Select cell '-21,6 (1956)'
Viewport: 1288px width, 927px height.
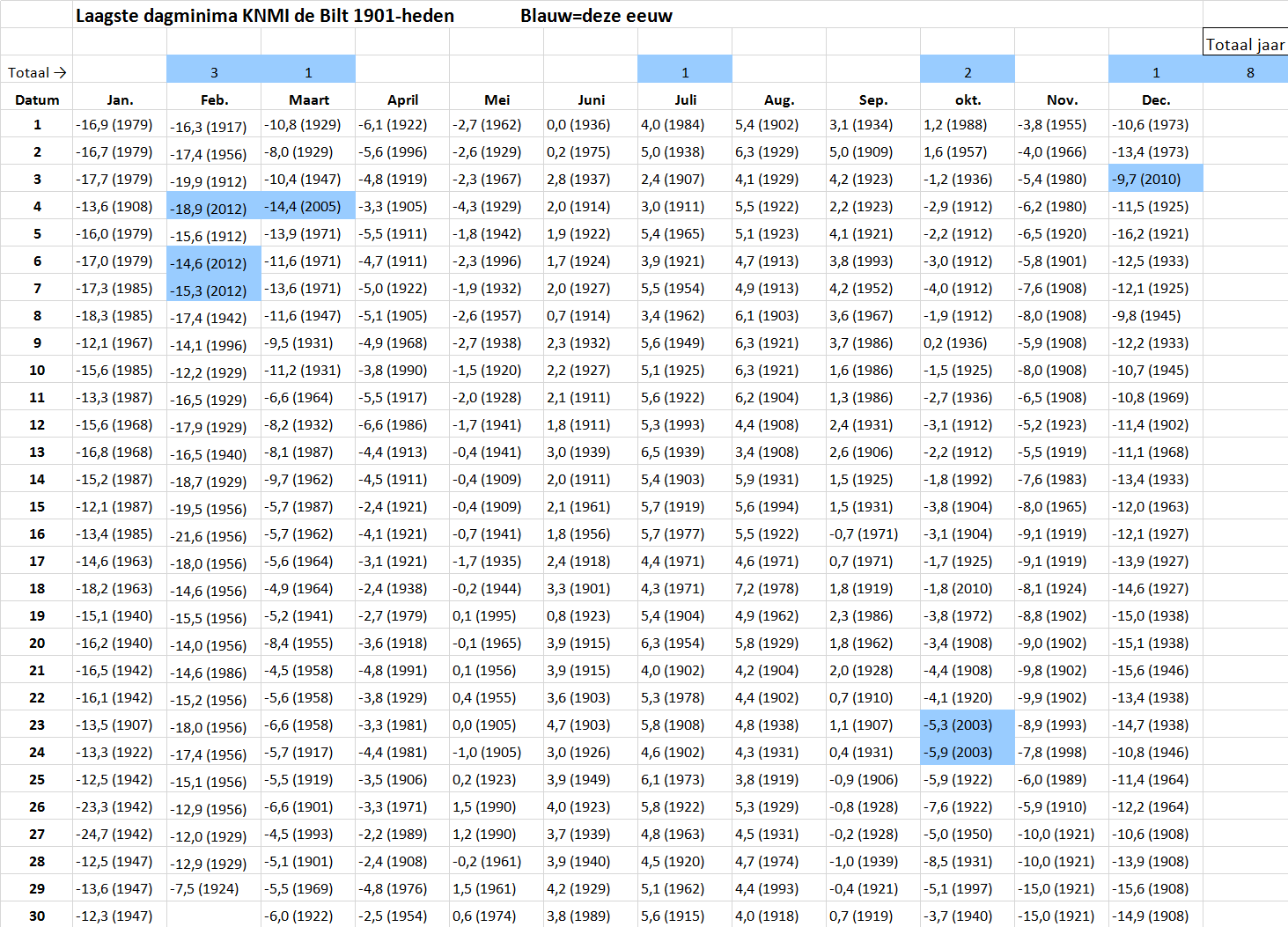coord(214,535)
